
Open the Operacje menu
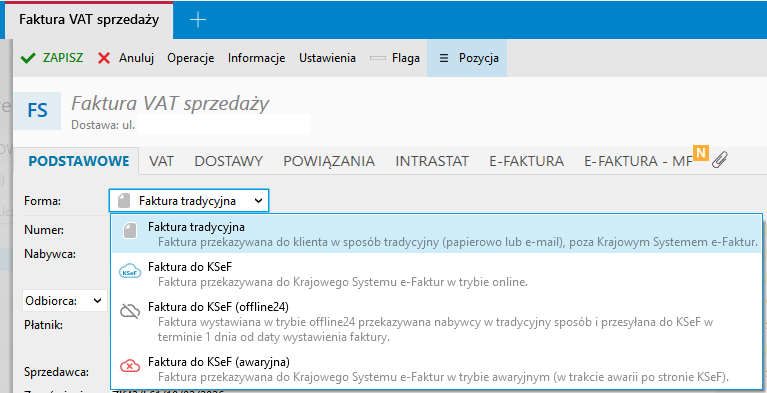(191, 58)
